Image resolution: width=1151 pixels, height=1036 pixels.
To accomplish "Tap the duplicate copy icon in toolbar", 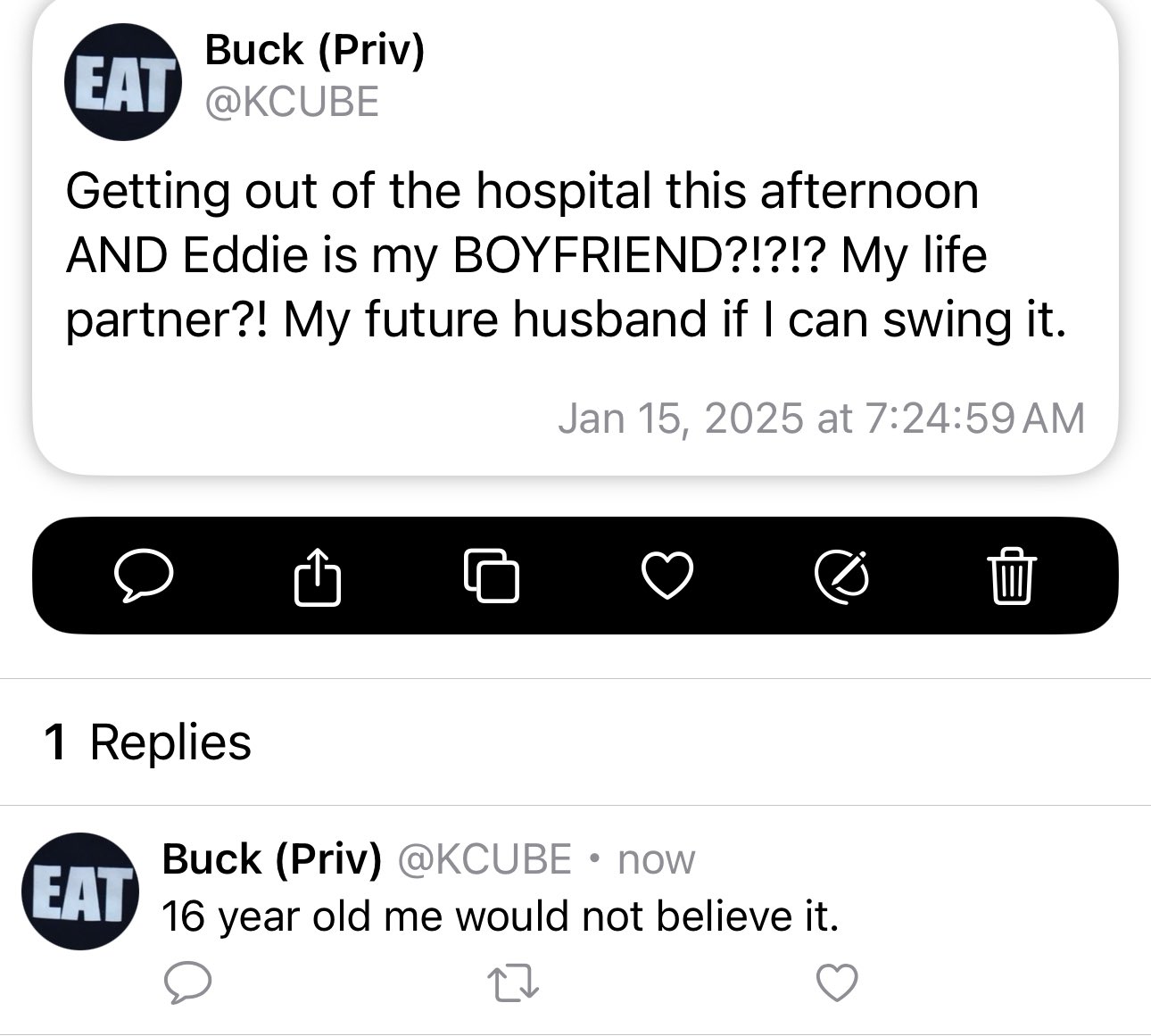I will coord(491,576).
